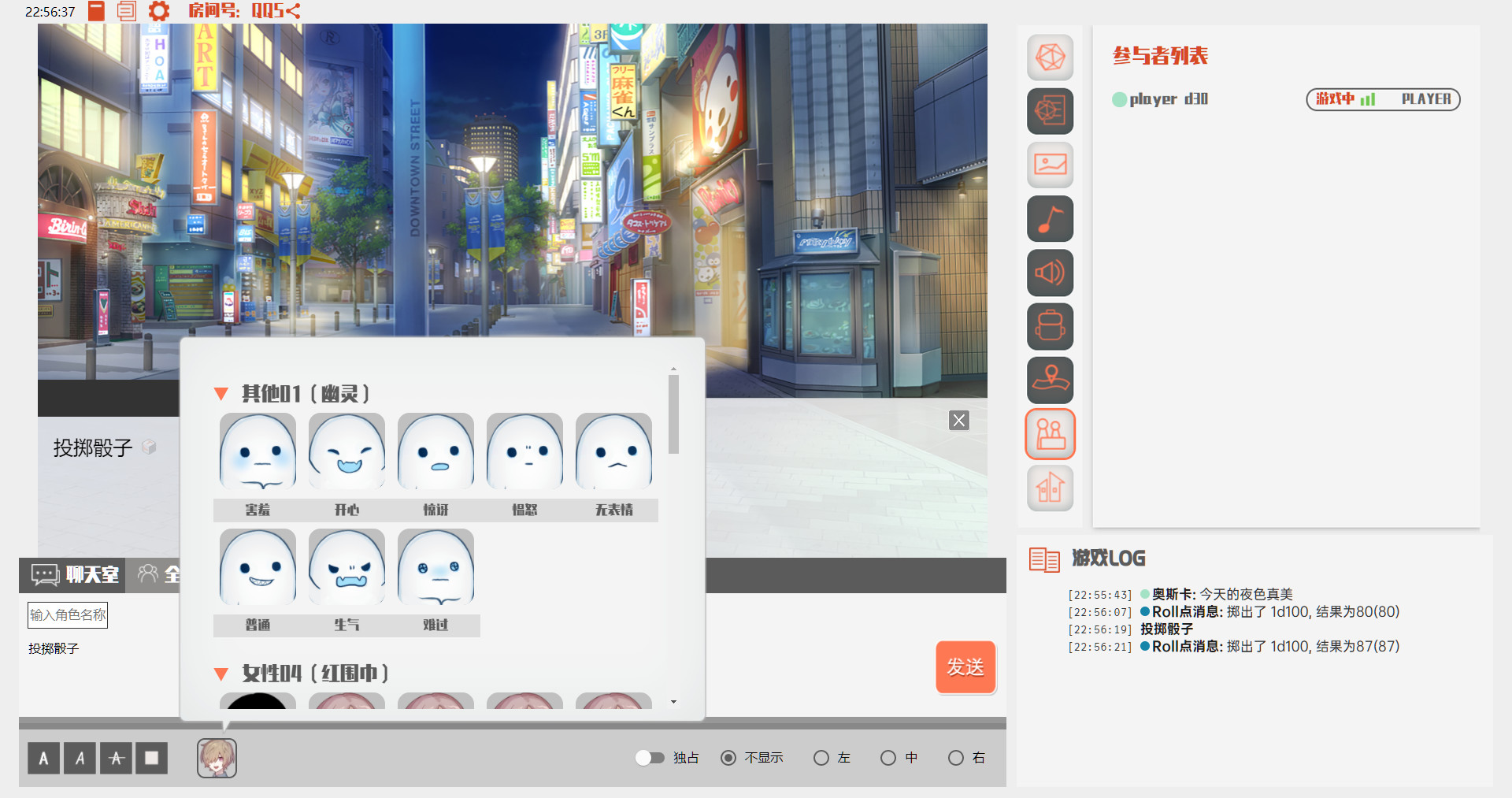Open the sound effects panel
The image size is (1512, 798).
pos(1050,273)
